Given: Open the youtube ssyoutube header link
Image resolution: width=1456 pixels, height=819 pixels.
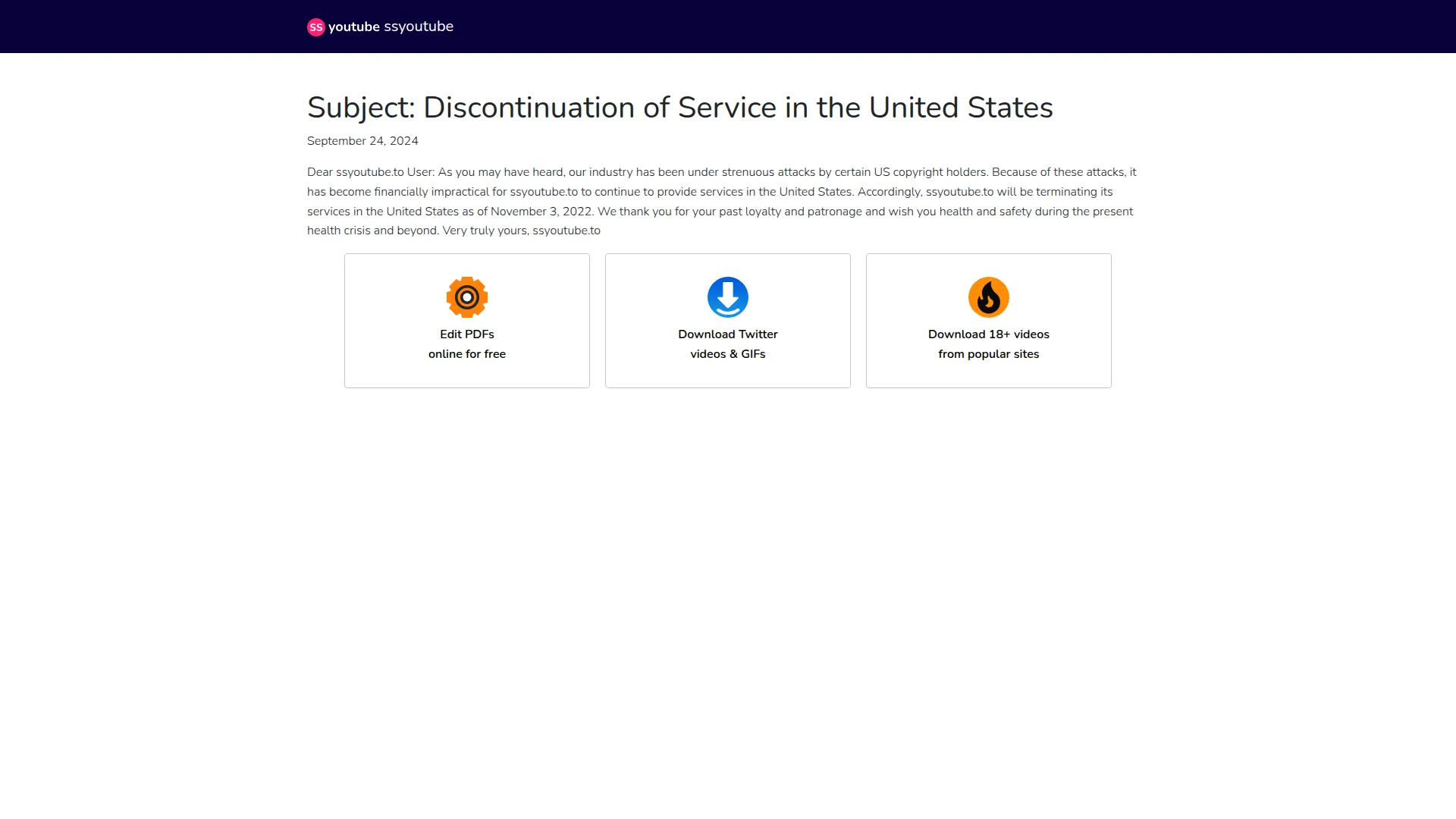Looking at the screenshot, I should tap(380, 27).
